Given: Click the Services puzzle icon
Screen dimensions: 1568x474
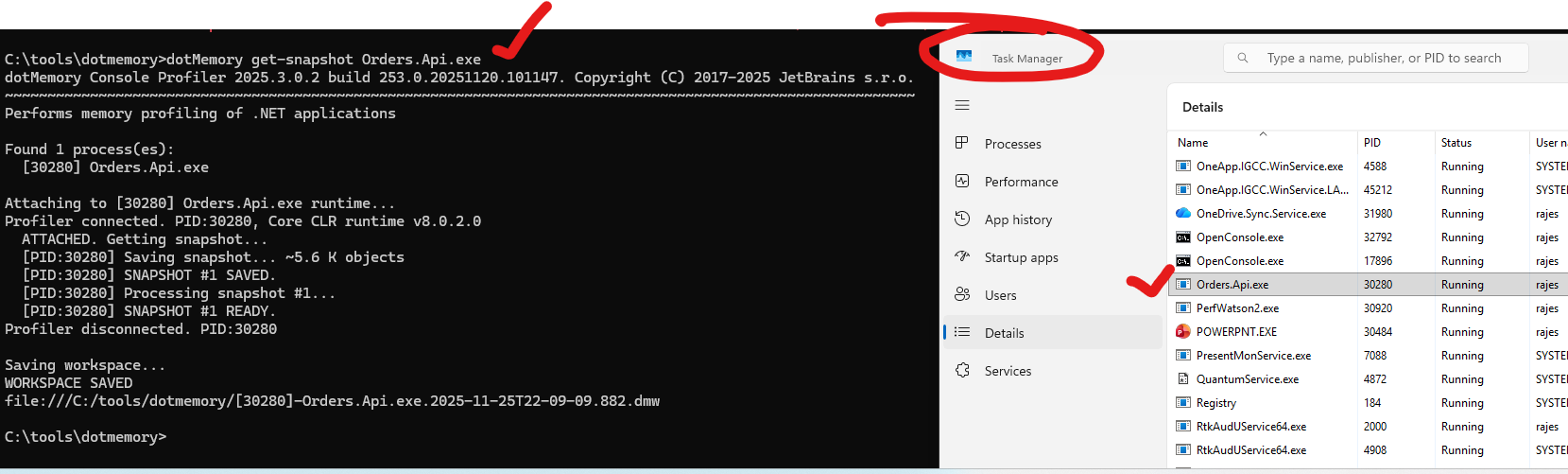Looking at the screenshot, I should coord(962,370).
